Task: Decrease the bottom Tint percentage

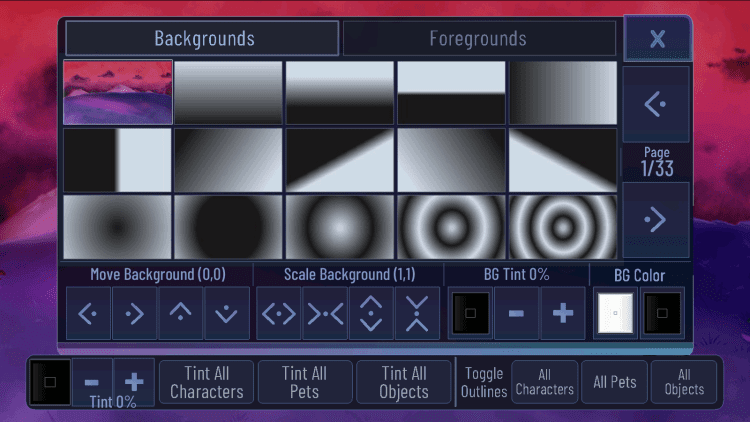Action: (92, 382)
